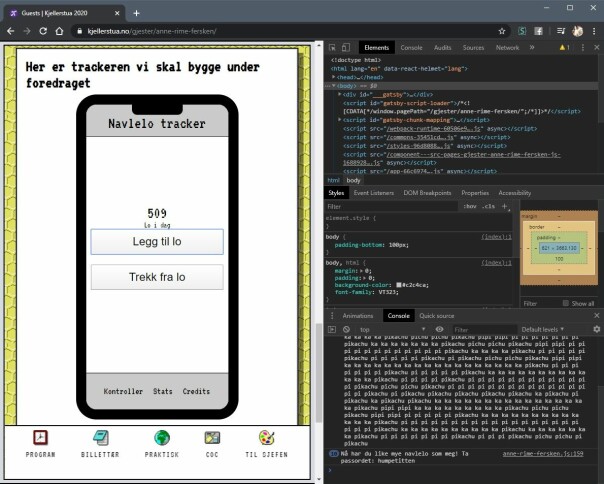The height and width of the screenshot is (484, 604).
Task: Open the top context dropdown
Action: 392,329
